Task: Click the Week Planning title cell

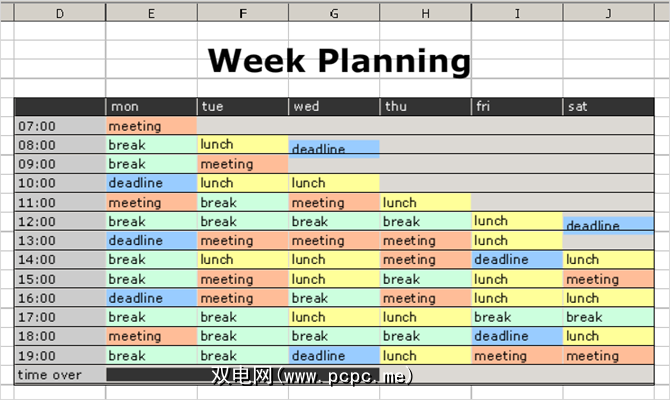Action: (x=339, y=62)
